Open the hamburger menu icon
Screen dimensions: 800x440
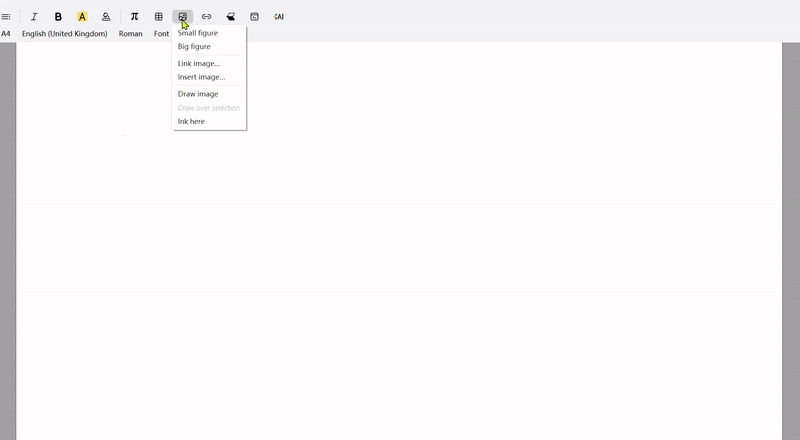(6, 17)
